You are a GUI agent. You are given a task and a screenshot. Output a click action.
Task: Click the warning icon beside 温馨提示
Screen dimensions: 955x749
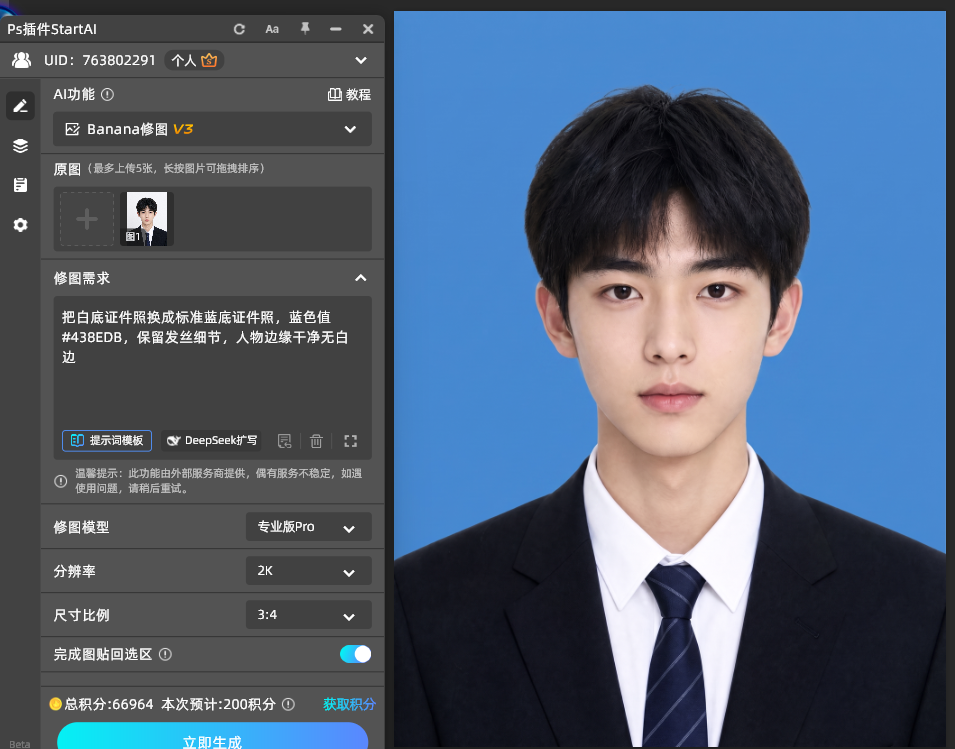pos(60,481)
